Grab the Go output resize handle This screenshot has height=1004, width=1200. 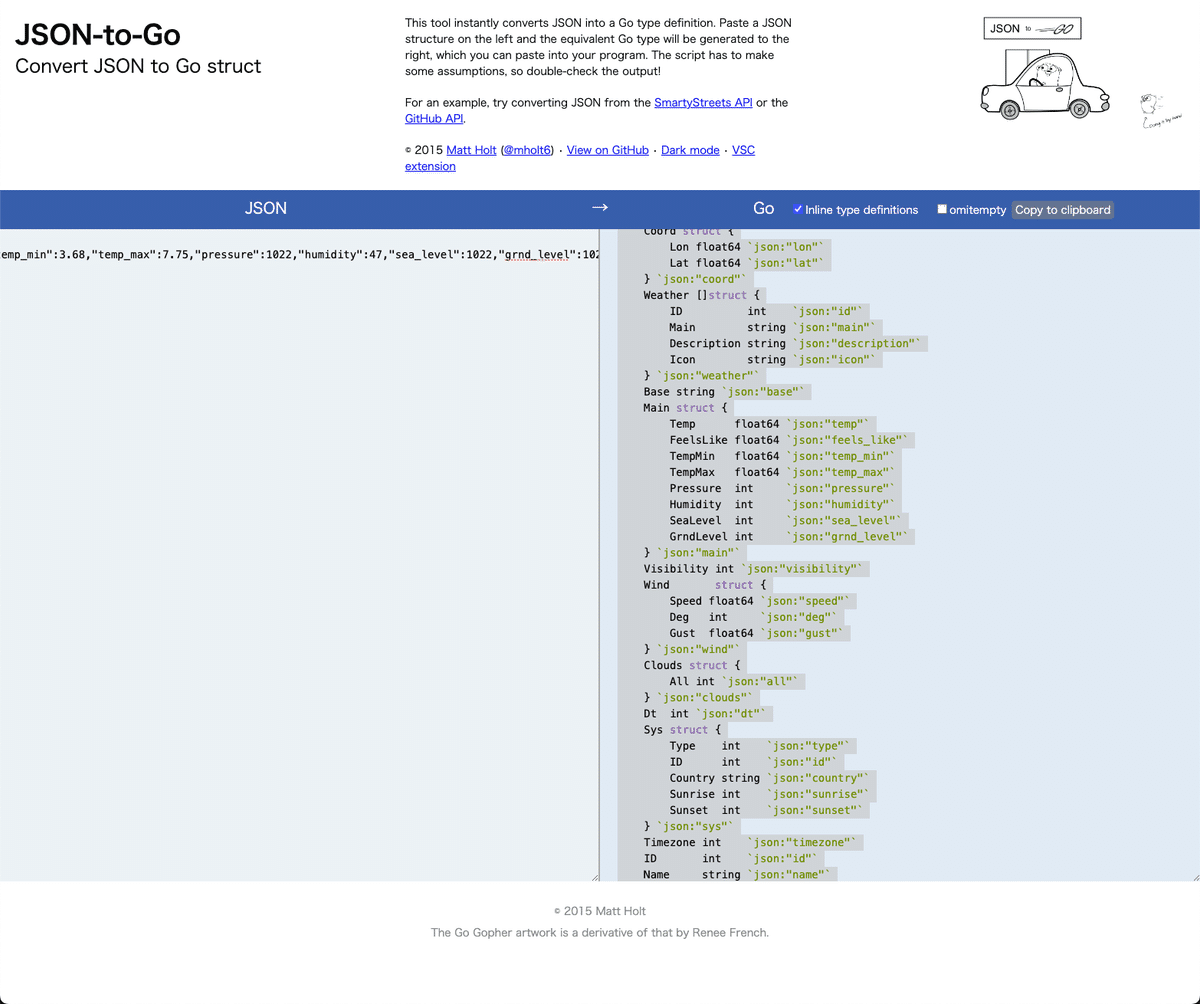(1194, 876)
